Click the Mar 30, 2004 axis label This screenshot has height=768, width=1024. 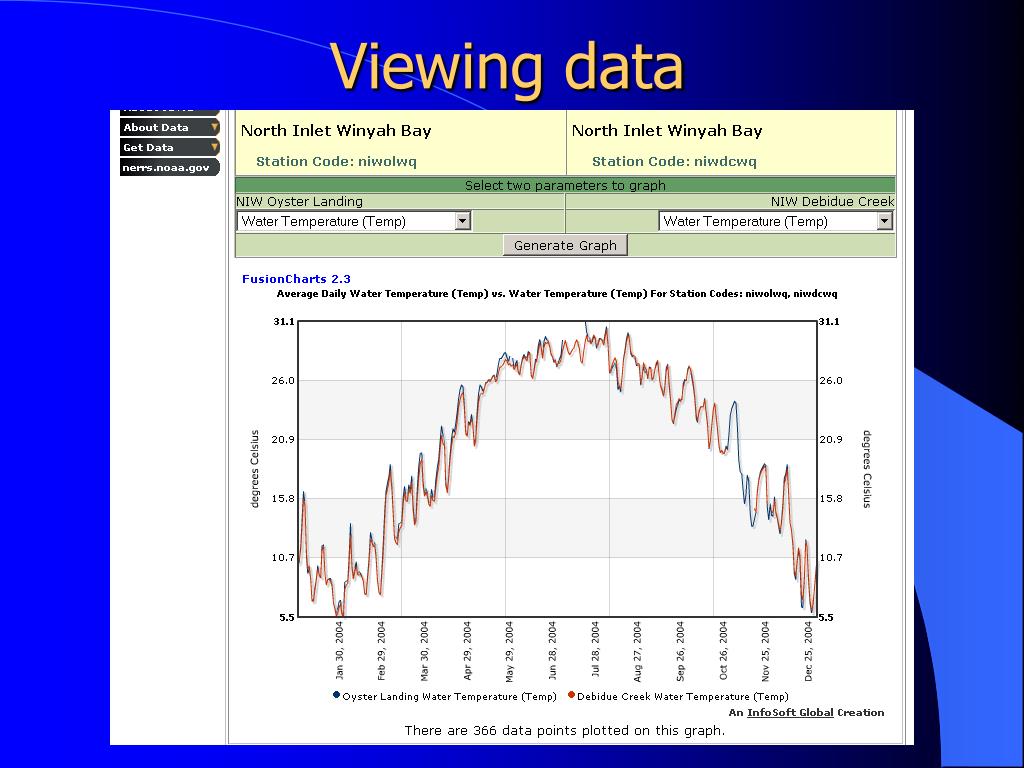(424, 650)
